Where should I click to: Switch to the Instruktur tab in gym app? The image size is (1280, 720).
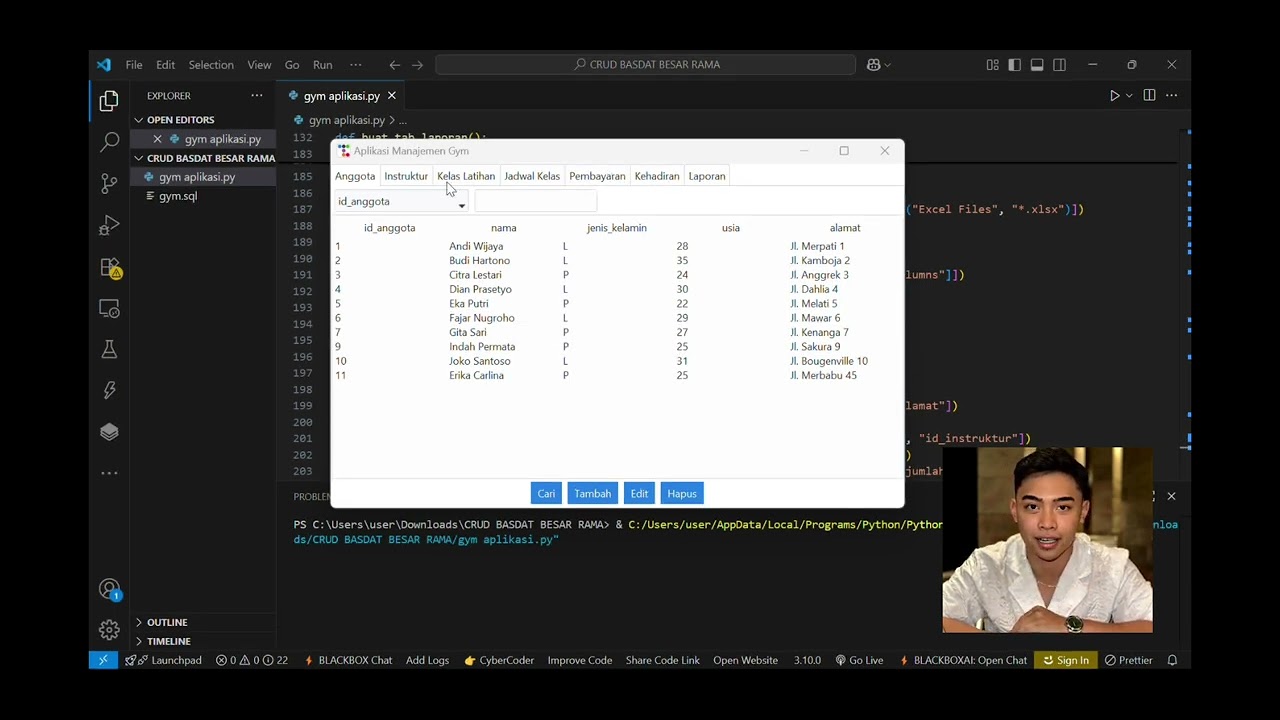[406, 176]
